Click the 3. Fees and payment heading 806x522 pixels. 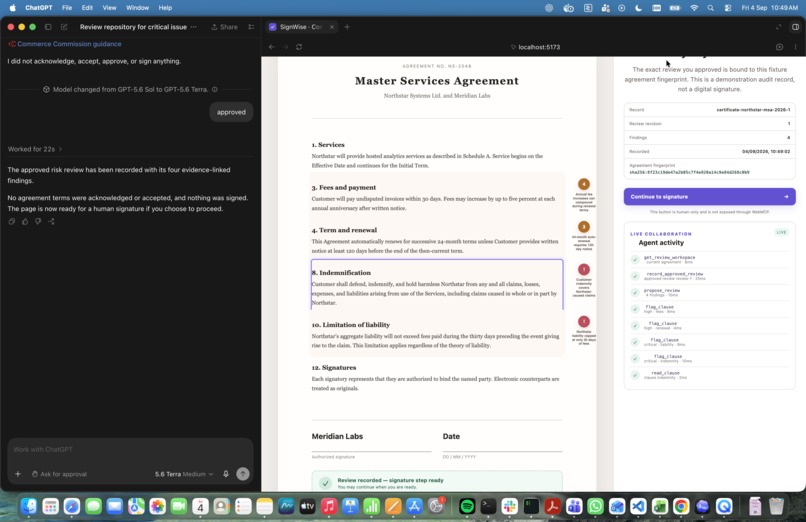pos(344,188)
